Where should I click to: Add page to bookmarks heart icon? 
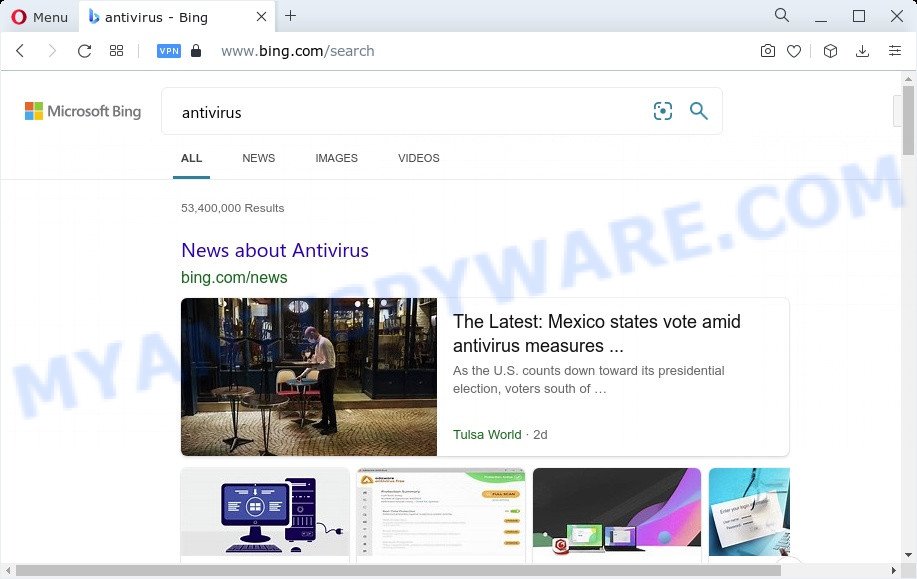pyautogui.click(x=794, y=51)
